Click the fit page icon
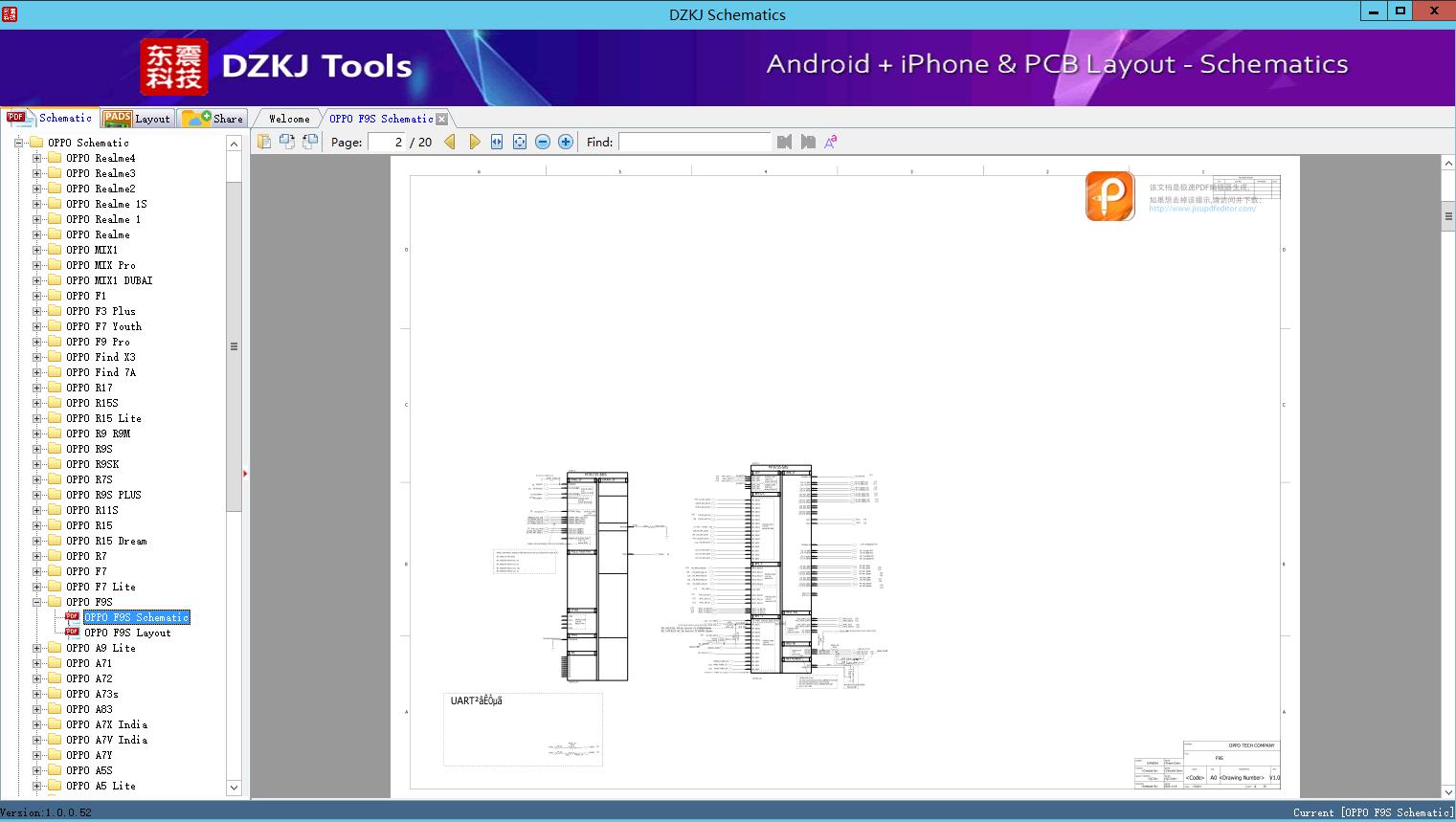 coord(520,142)
